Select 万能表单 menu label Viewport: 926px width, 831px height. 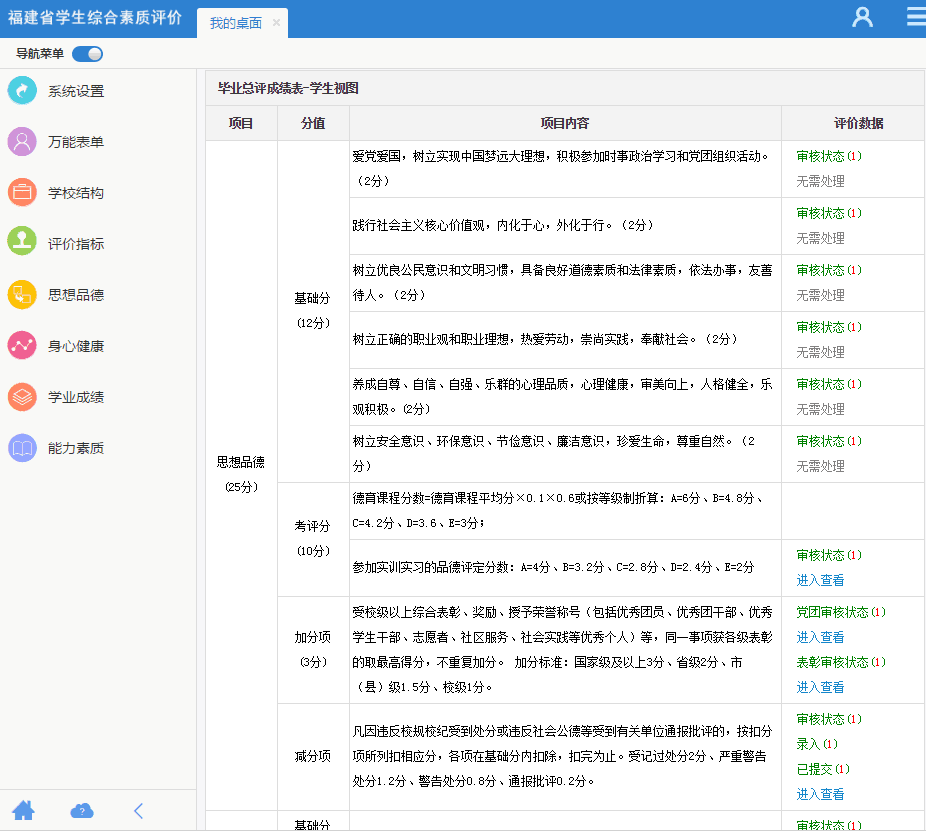point(76,142)
